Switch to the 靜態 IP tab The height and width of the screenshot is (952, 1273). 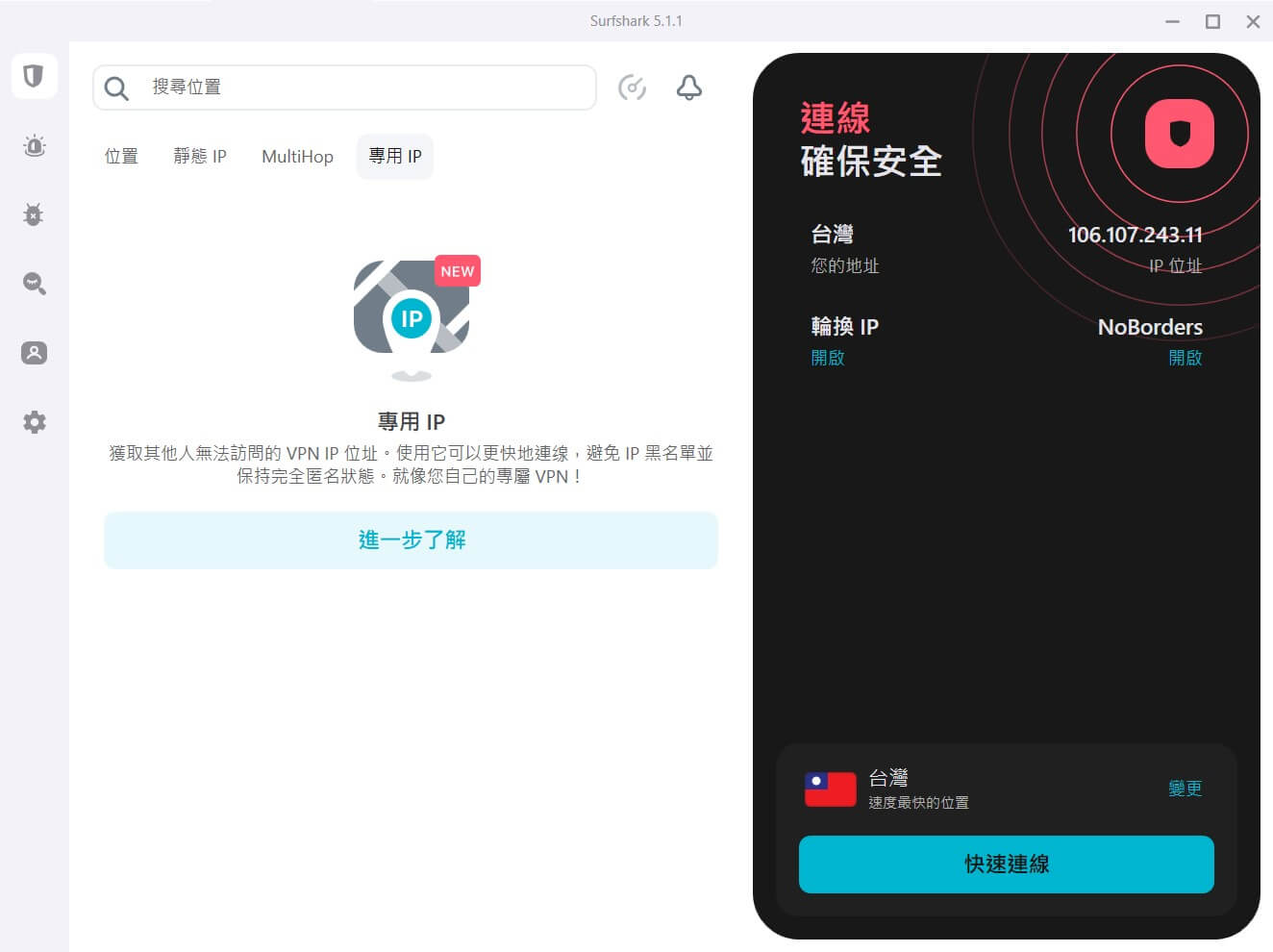pos(200,157)
